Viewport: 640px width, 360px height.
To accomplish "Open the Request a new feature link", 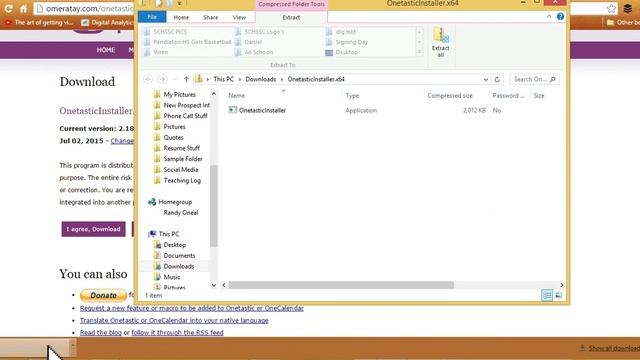I will coord(191,308).
